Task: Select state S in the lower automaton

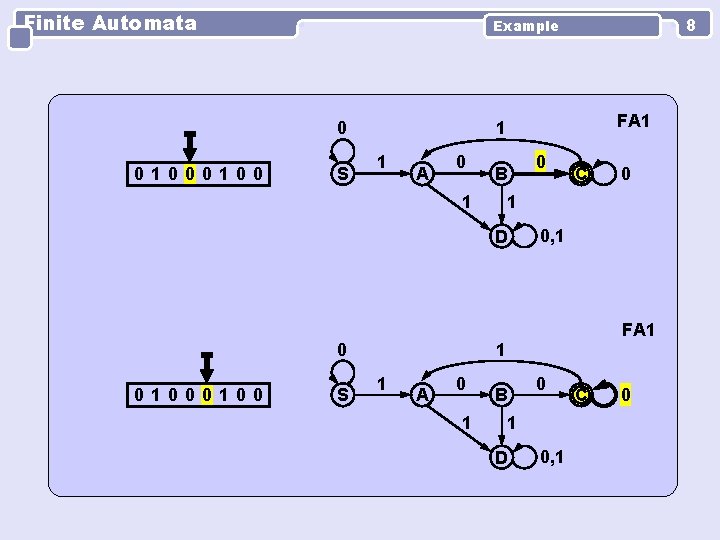Action: (x=343, y=395)
